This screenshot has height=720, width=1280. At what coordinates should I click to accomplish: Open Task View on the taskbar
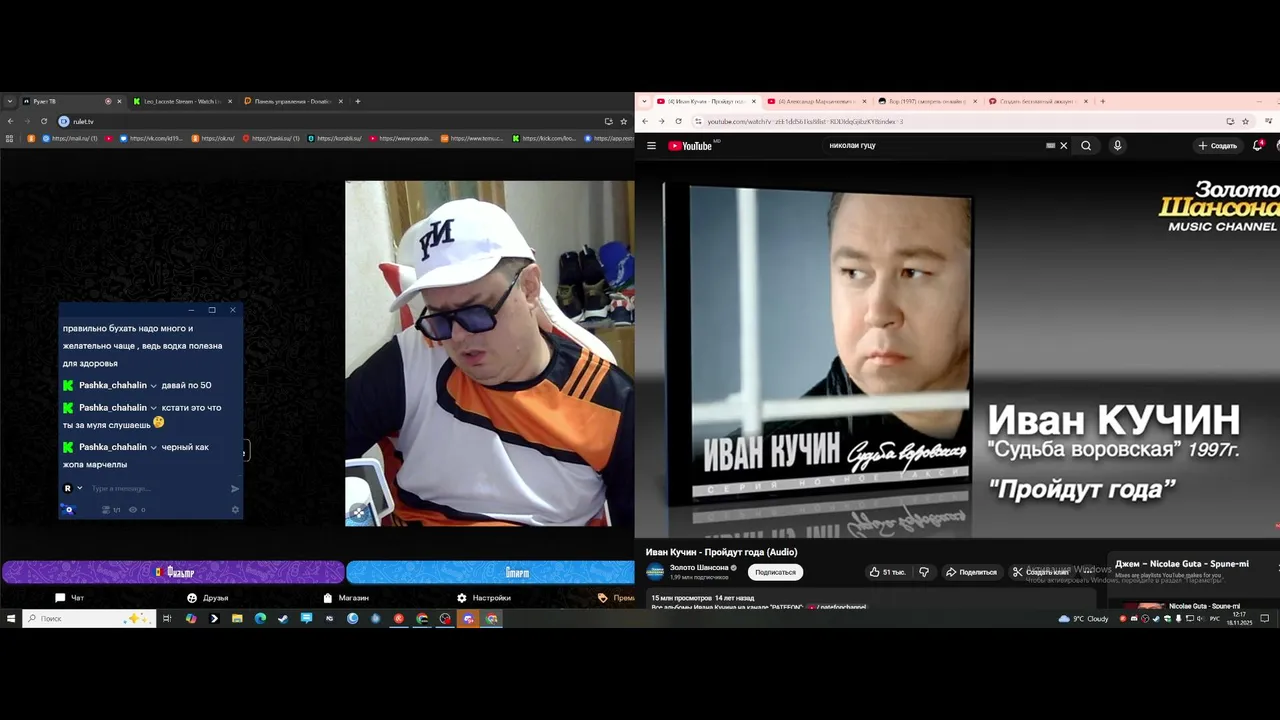[167, 619]
